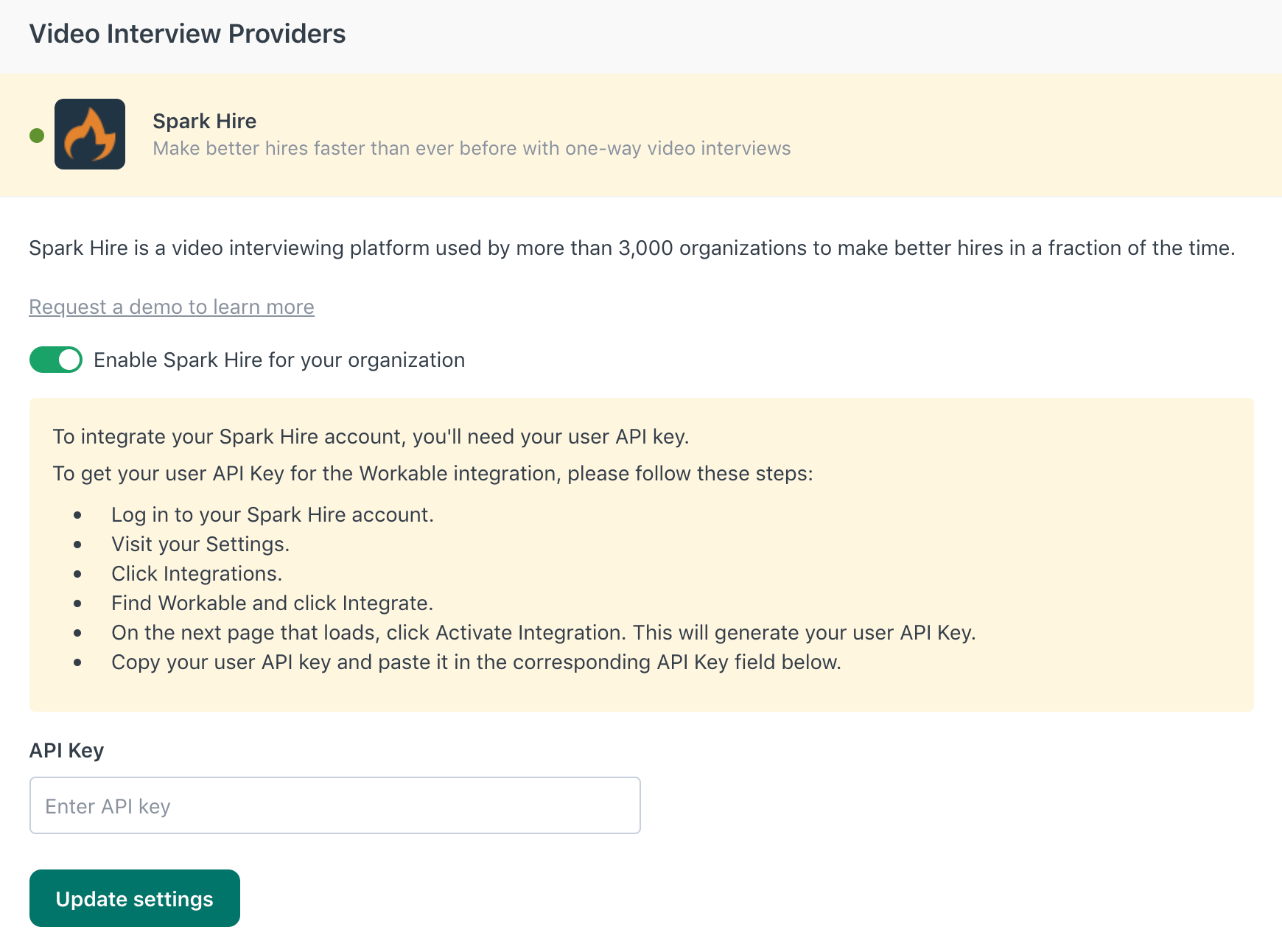
Task: Click the API Key field label
Action: coord(66,750)
